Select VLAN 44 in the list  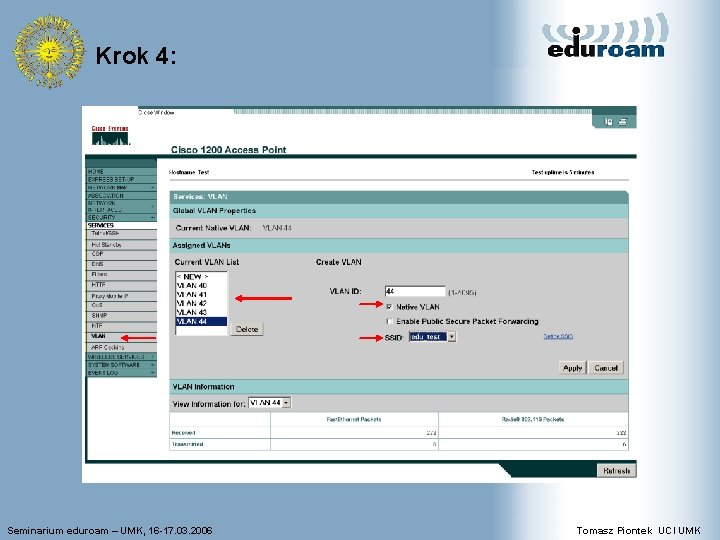(201, 321)
